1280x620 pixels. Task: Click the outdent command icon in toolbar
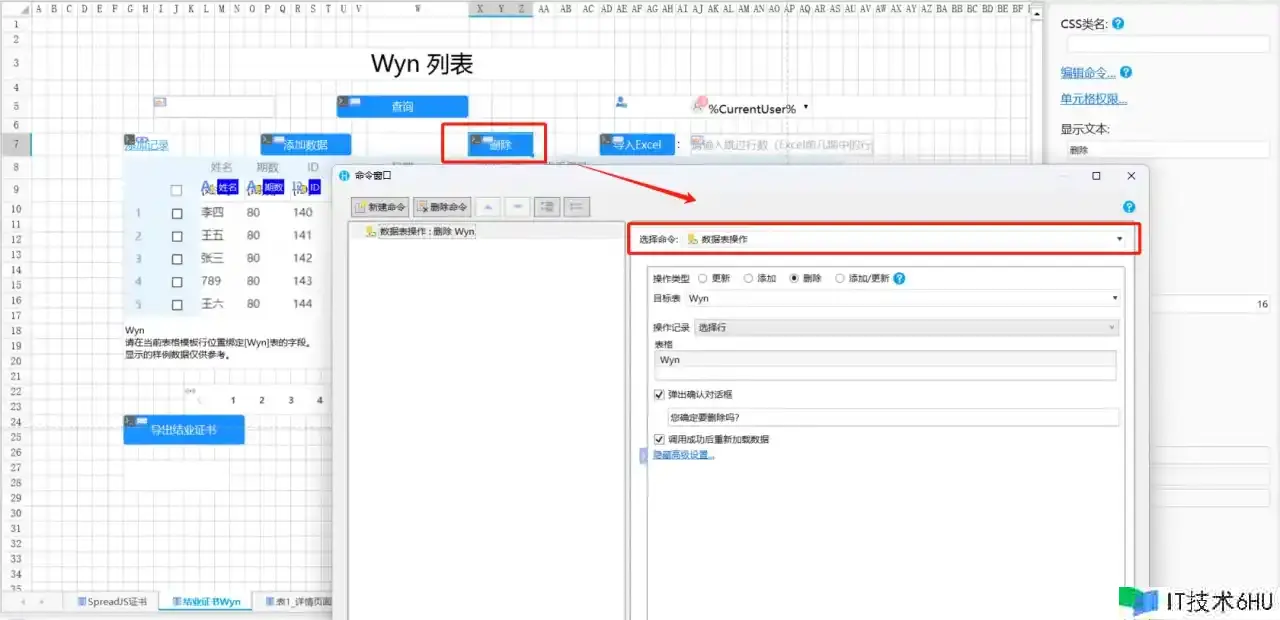pos(577,207)
